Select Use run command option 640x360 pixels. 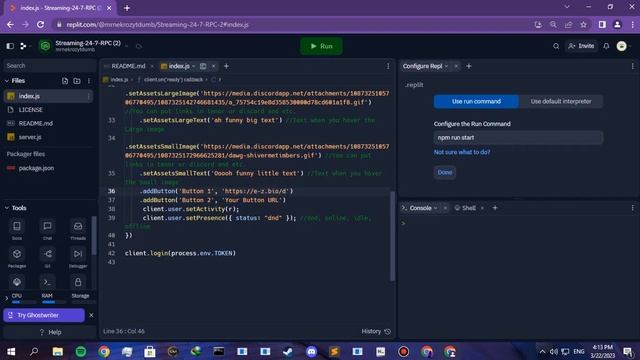point(476,102)
